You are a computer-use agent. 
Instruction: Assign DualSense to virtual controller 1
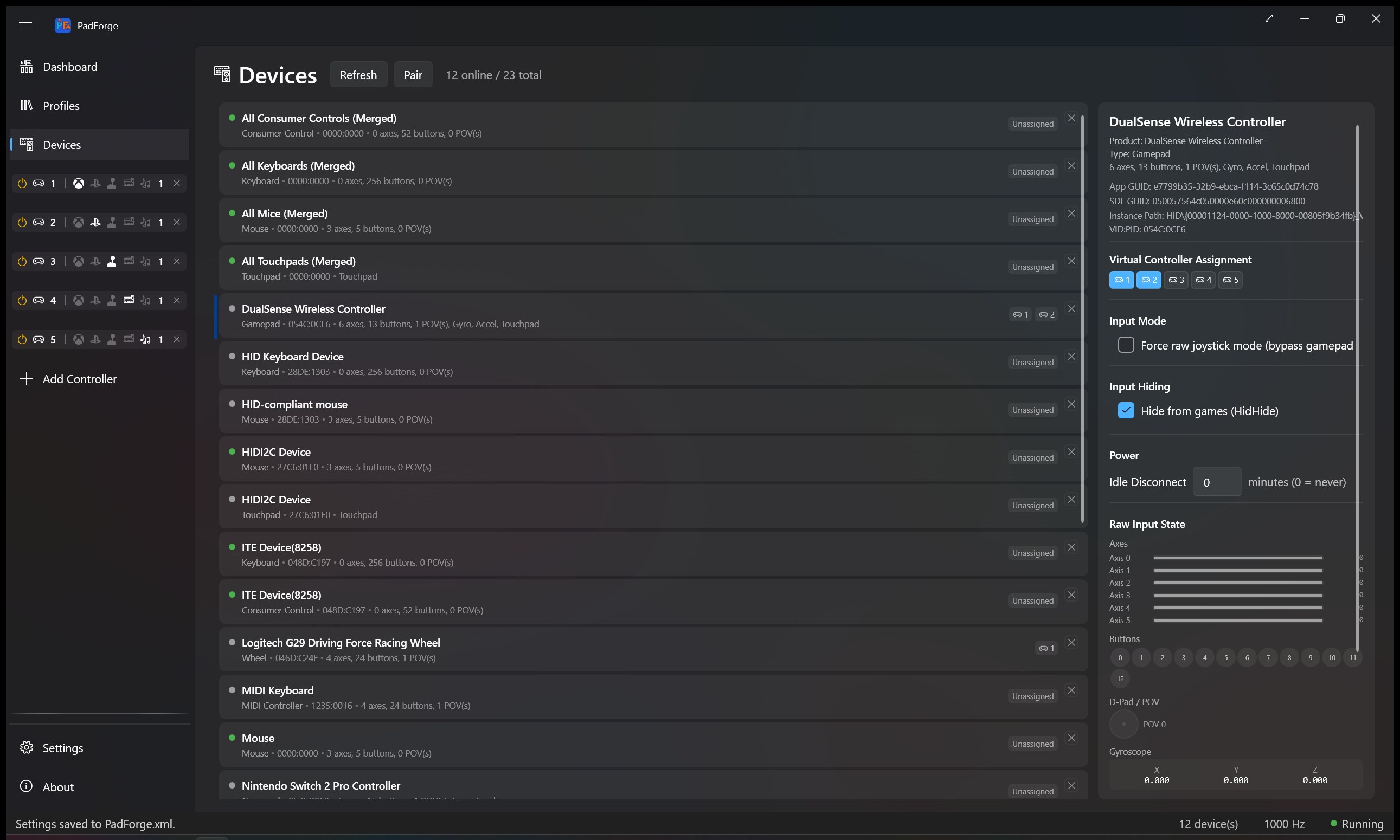[1121, 280]
